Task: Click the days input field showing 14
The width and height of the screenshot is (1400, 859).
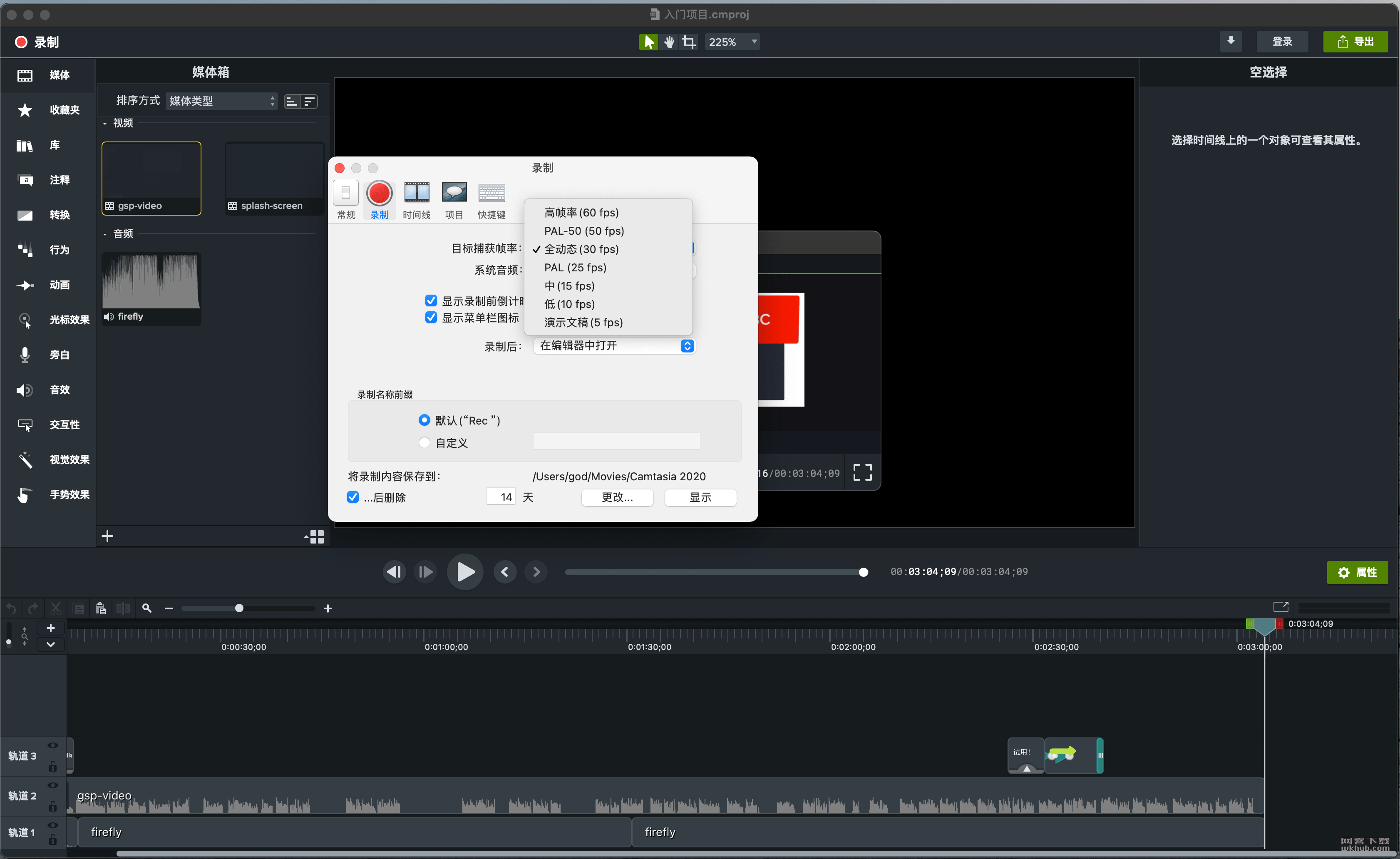Action: [x=501, y=497]
